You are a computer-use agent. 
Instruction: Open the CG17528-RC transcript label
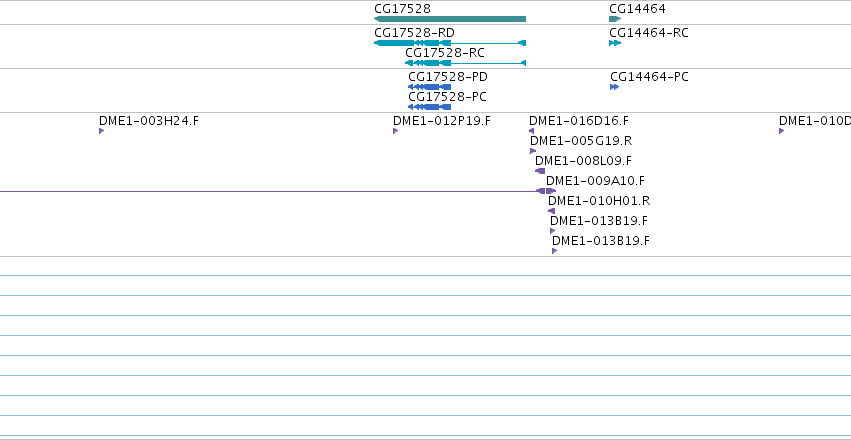(x=444, y=53)
